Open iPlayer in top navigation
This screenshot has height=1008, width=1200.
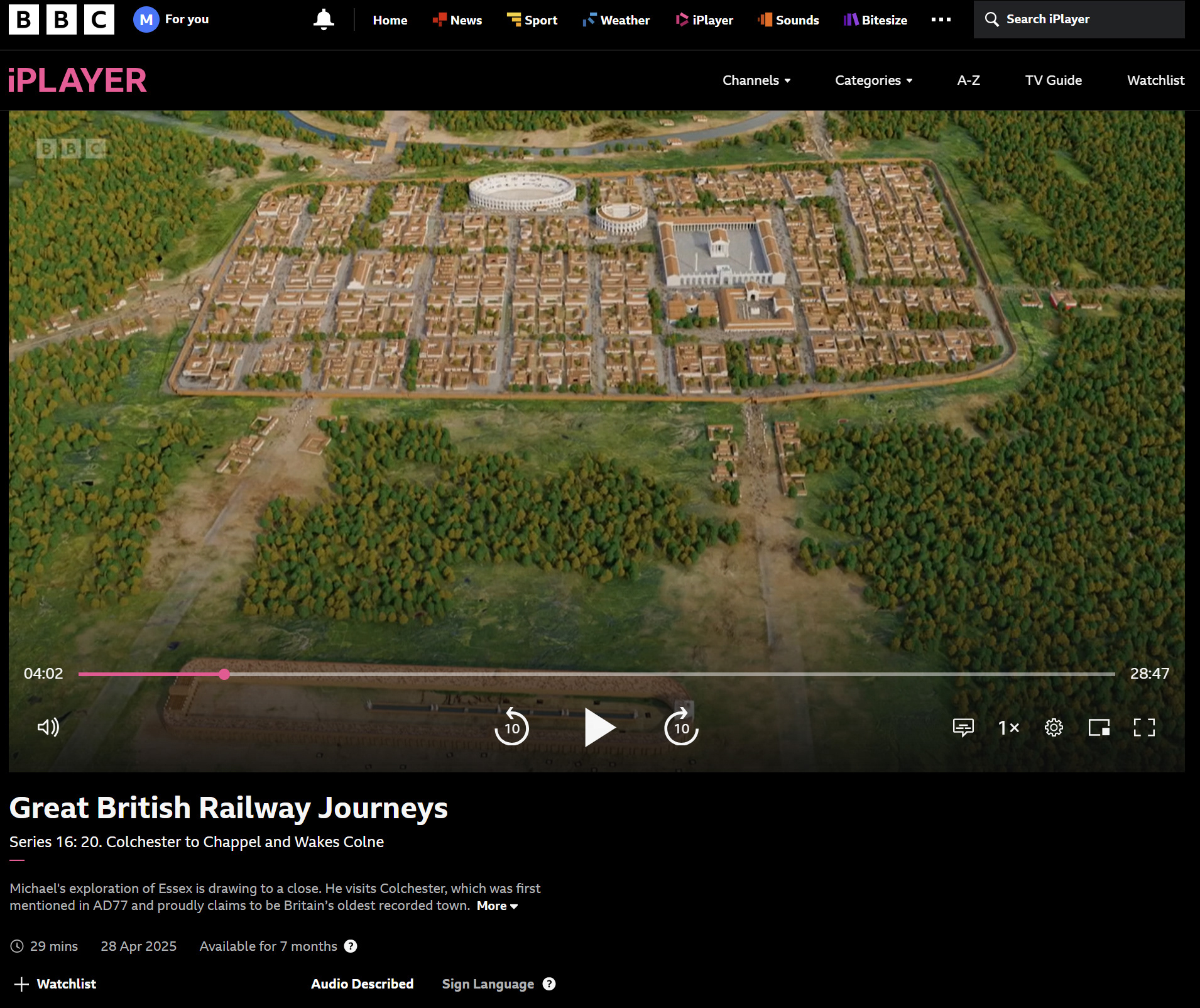[x=704, y=20]
